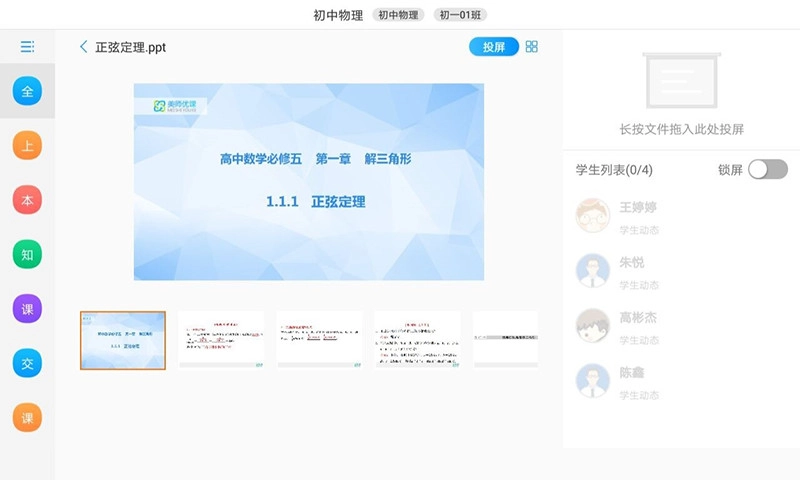Click the 初一01班 class tag

tap(459, 15)
